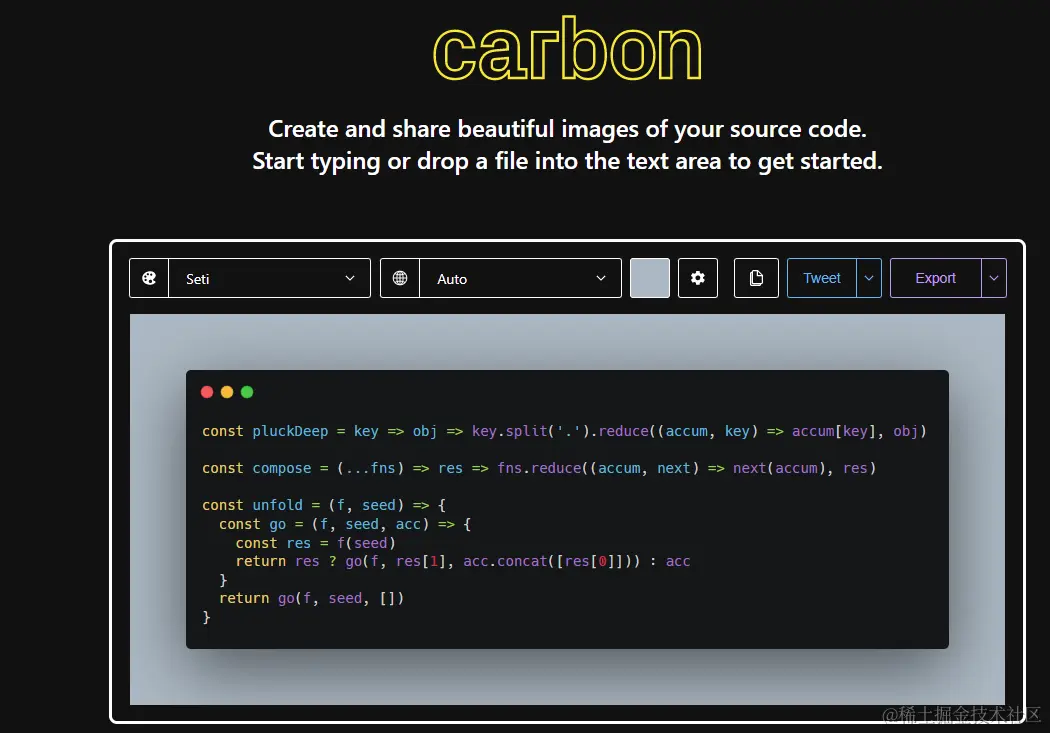Click the carbon logo title
This screenshot has width=1050, height=733.
tap(567, 49)
